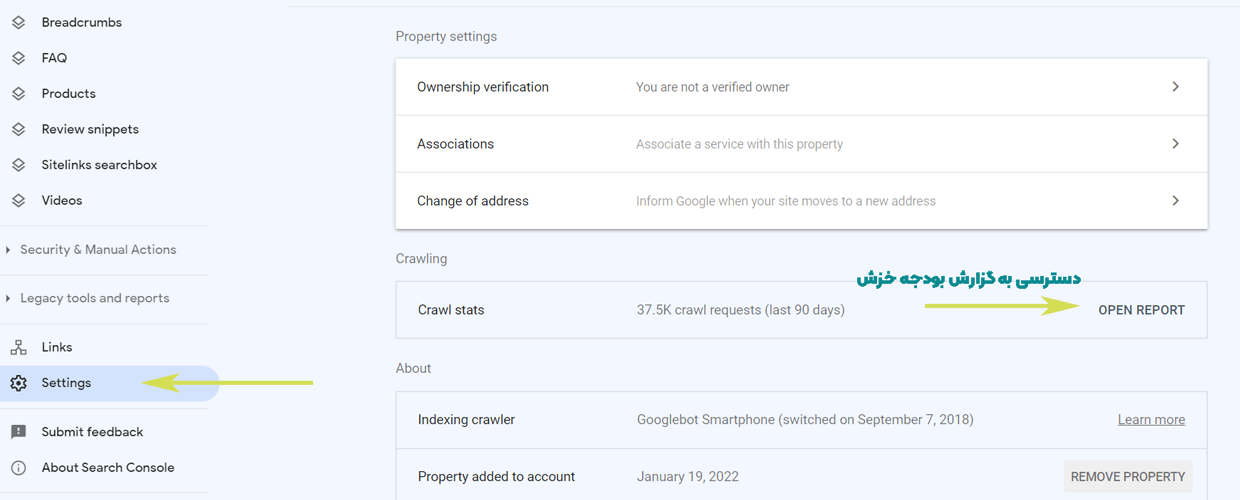
Task: Follow the Learn more link
Action: coord(1151,420)
